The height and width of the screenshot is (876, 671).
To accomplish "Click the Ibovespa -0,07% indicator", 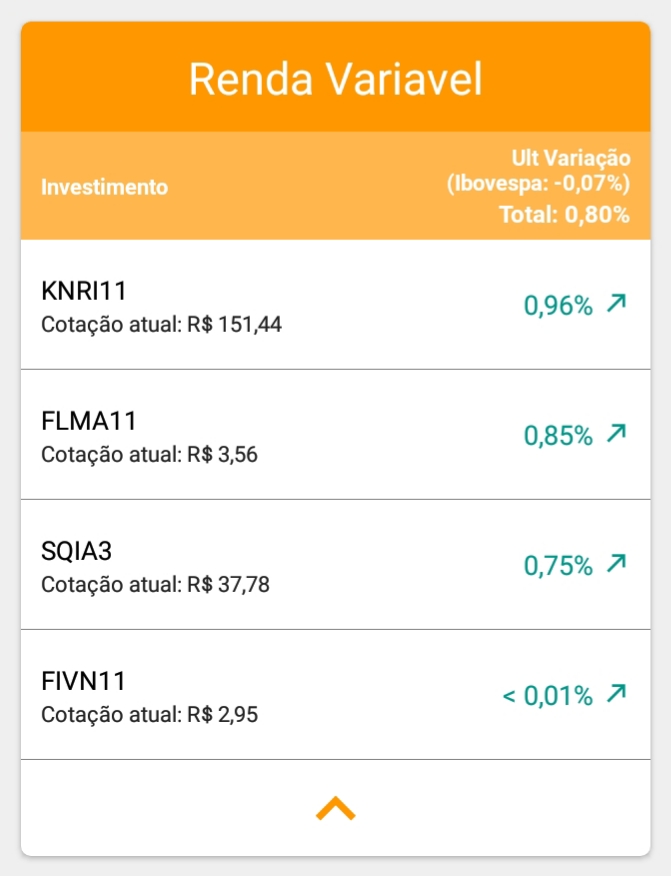I will tap(538, 183).
